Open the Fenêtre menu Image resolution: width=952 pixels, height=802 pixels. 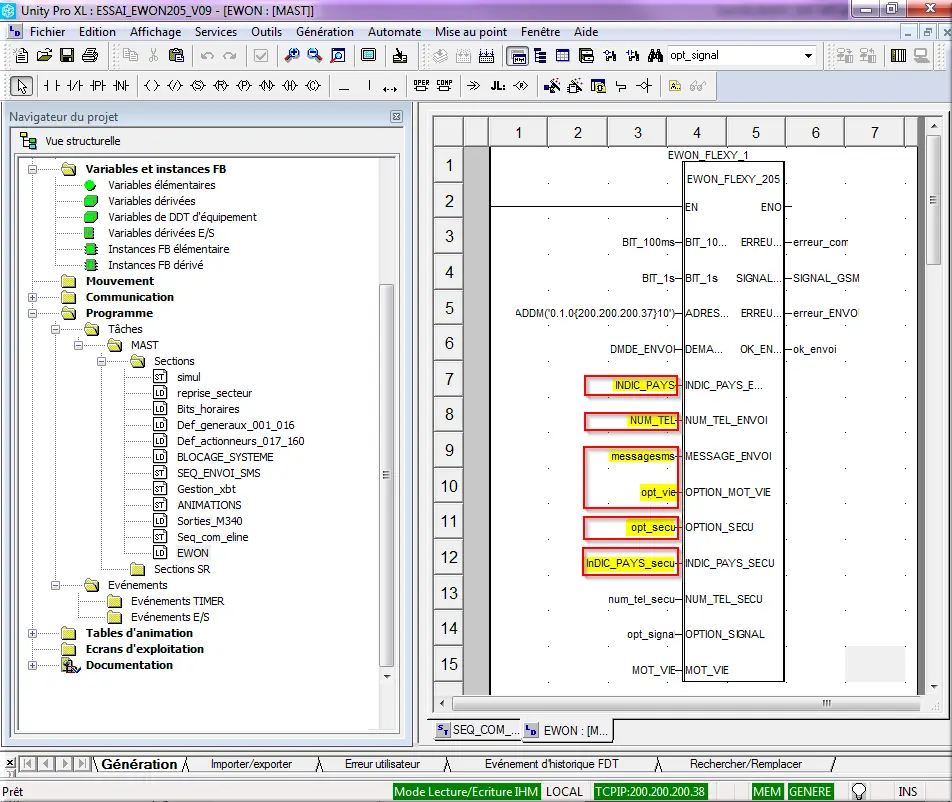click(540, 32)
